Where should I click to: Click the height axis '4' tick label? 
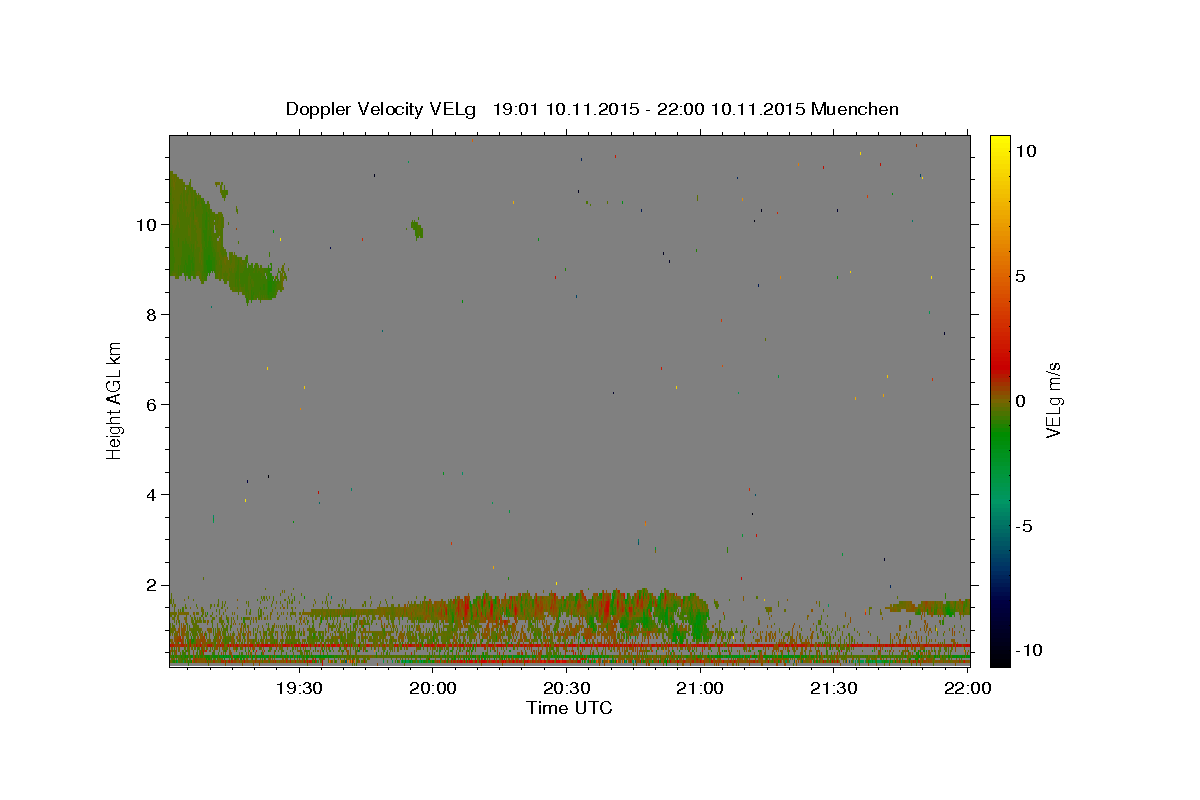pyautogui.click(x=150, y=495)
